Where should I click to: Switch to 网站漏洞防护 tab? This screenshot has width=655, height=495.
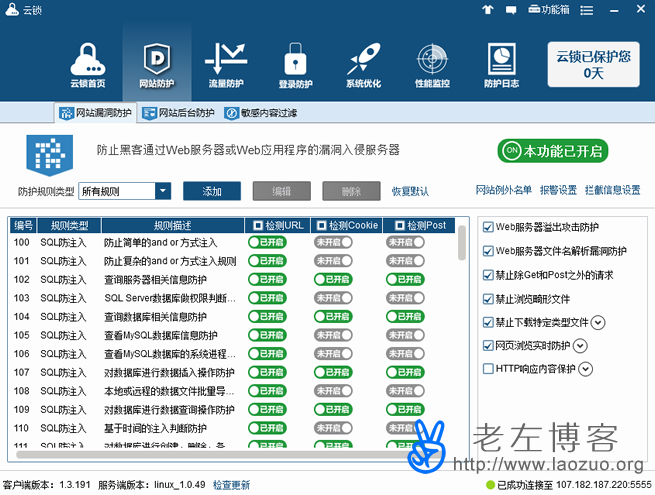[x=96, y=113]
